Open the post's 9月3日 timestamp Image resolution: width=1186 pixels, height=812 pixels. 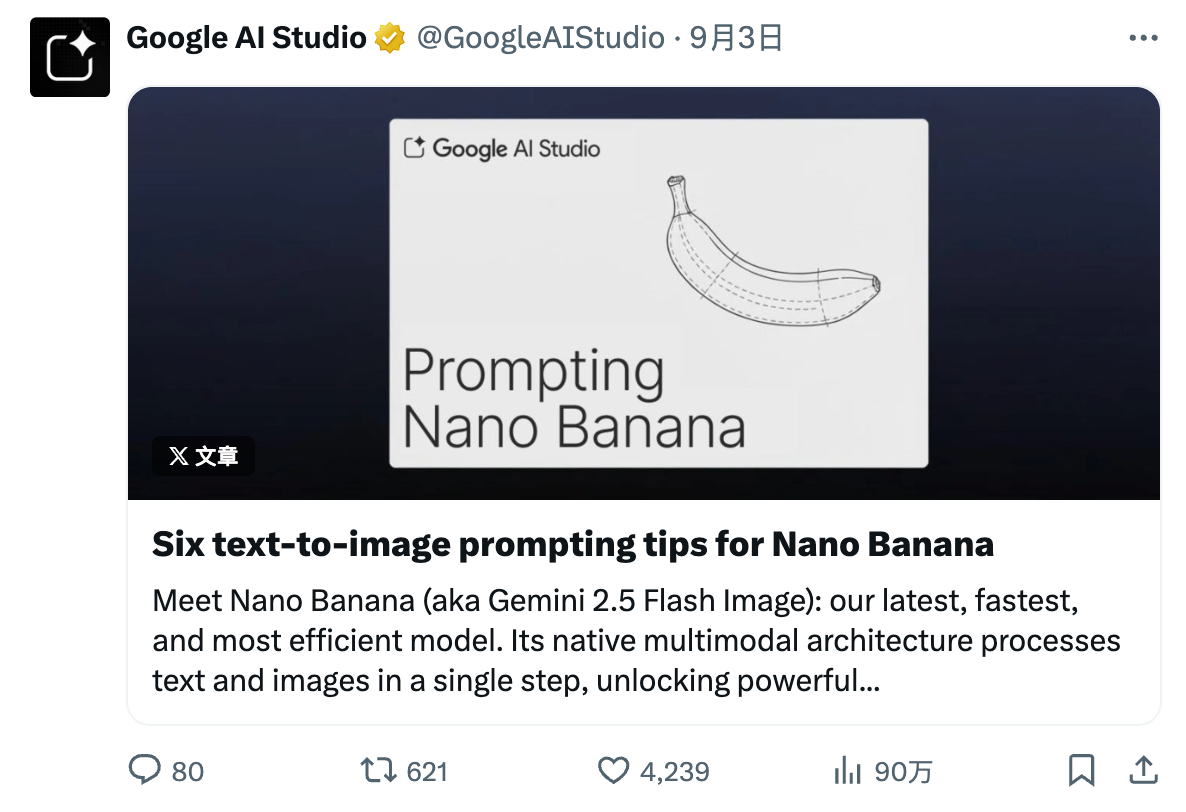736,38
